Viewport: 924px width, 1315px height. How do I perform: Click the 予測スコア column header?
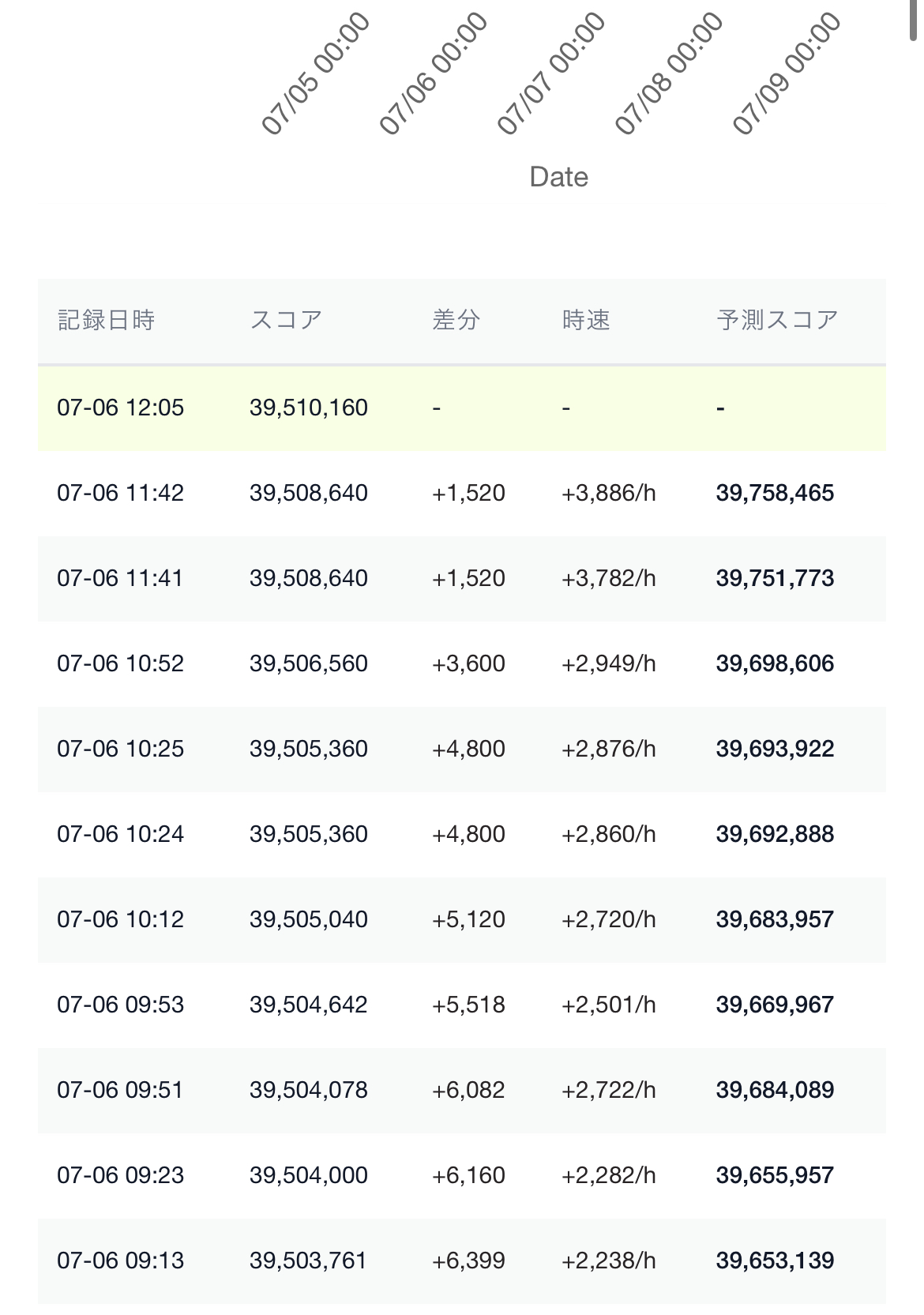coord(777,320)
